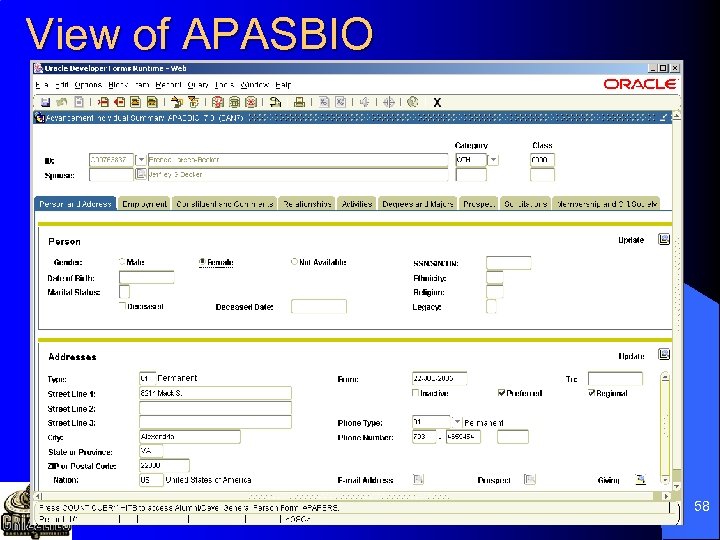720x540 pixels.
Task: Click the City input field
Action: click(x=190, y=437)
